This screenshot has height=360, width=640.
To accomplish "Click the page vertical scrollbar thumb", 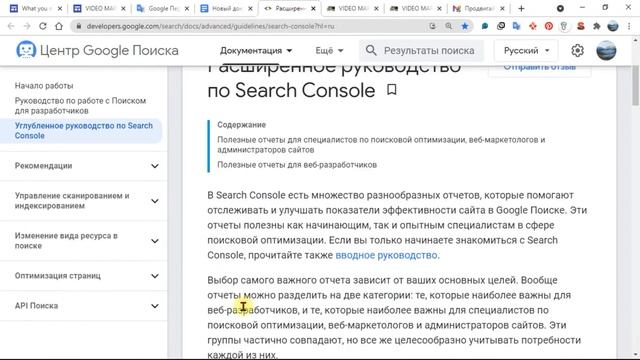I will (x=636, y=85).
